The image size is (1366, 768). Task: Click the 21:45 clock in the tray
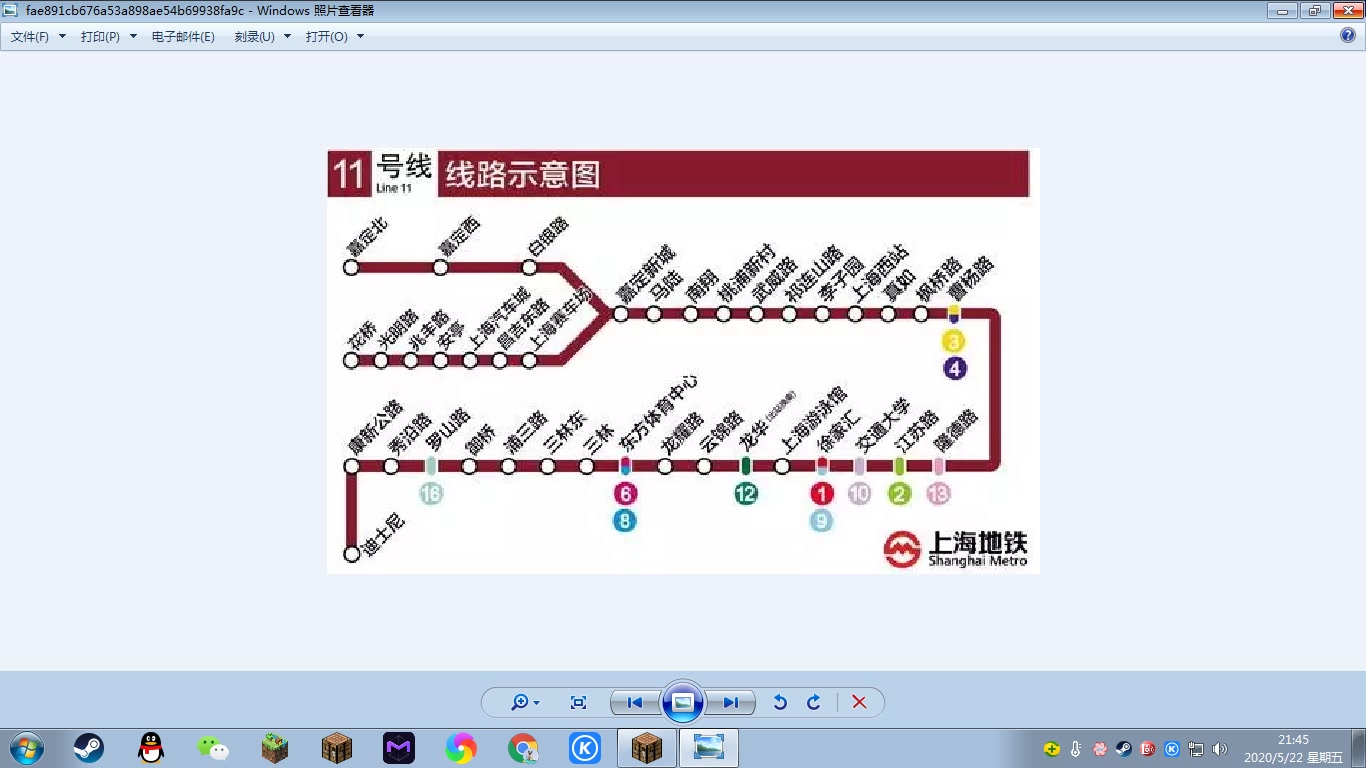pyautogui.click(x=1293, y=740)
